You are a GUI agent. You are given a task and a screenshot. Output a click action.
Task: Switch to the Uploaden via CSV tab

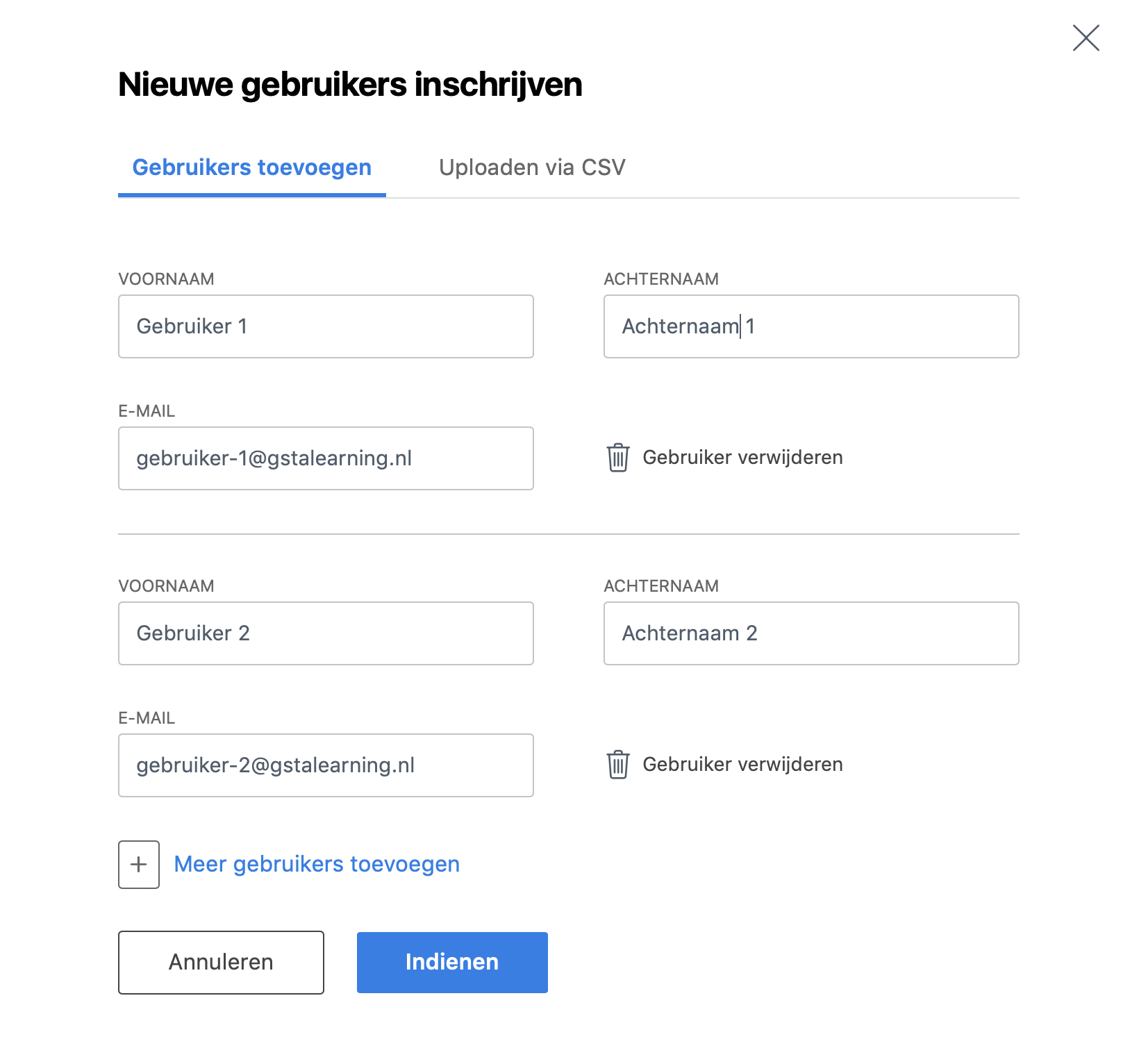[x=532, y=167]
